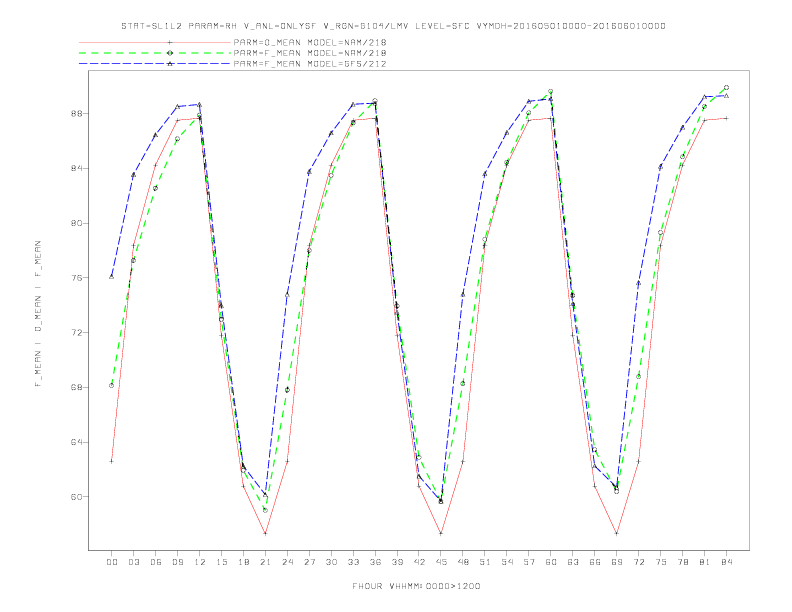Click y-axis tick value 84

coord(74,168)
